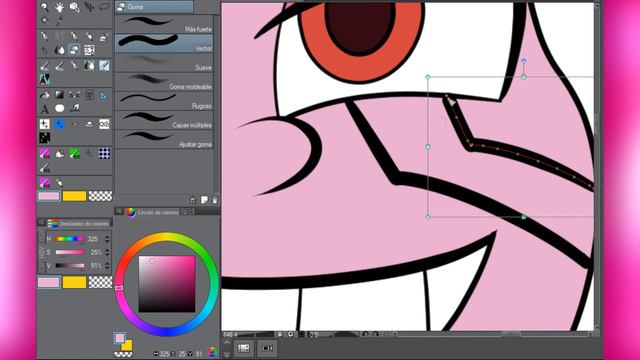Choose the Suave eraser sub tool
This screenshot has width=640, height=360.
164,63
